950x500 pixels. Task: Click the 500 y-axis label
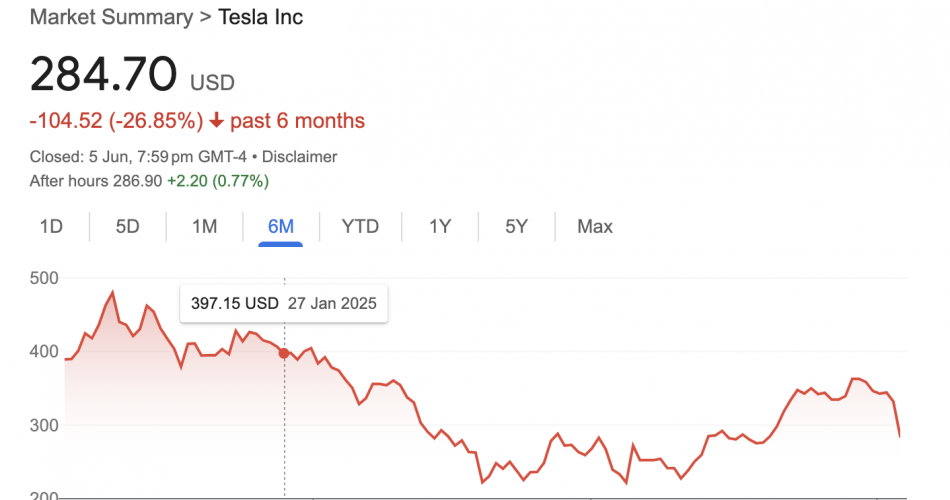point(45,278)
